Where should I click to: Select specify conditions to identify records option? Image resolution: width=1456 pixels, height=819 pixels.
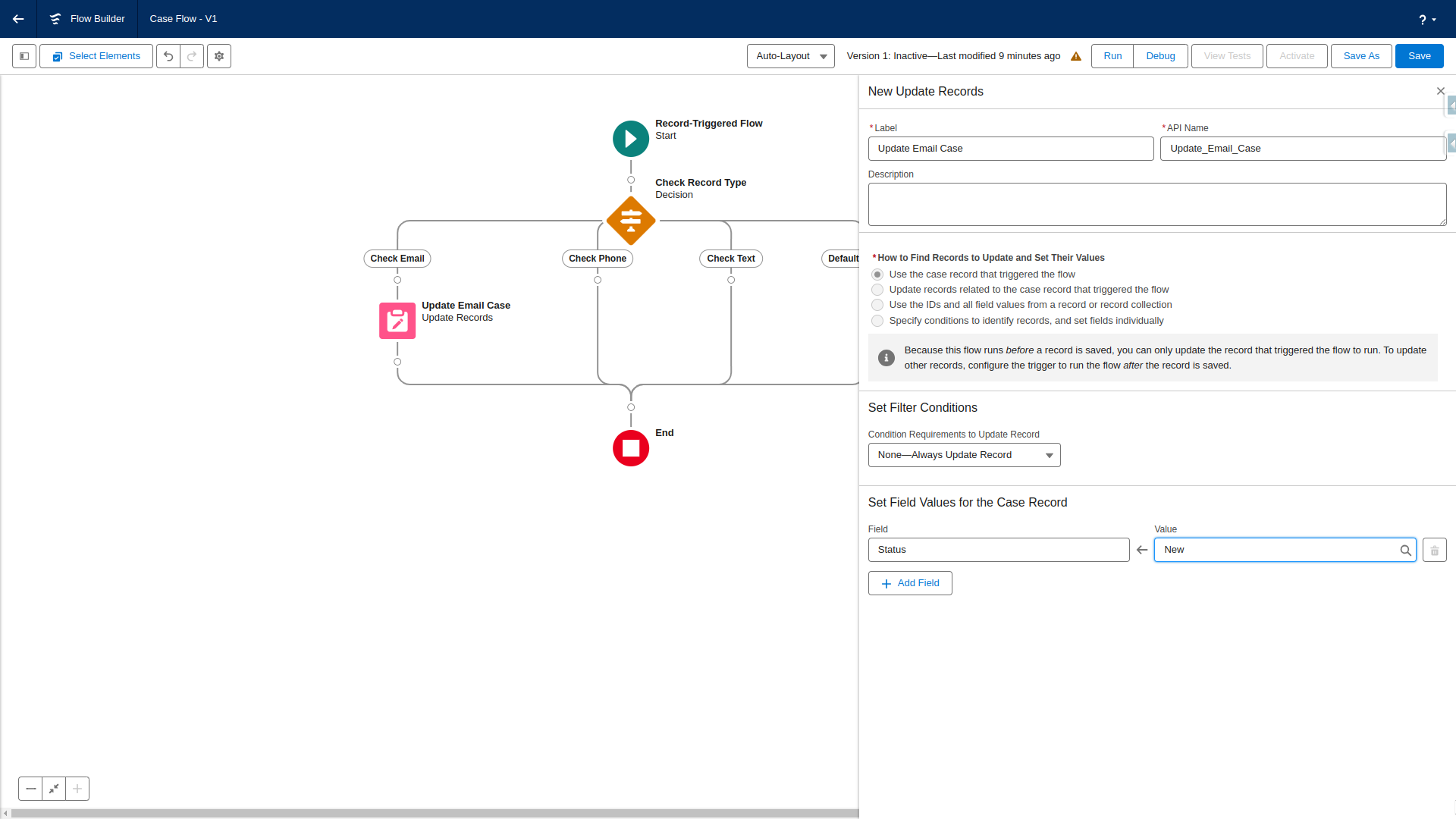(x=877, y=321)
